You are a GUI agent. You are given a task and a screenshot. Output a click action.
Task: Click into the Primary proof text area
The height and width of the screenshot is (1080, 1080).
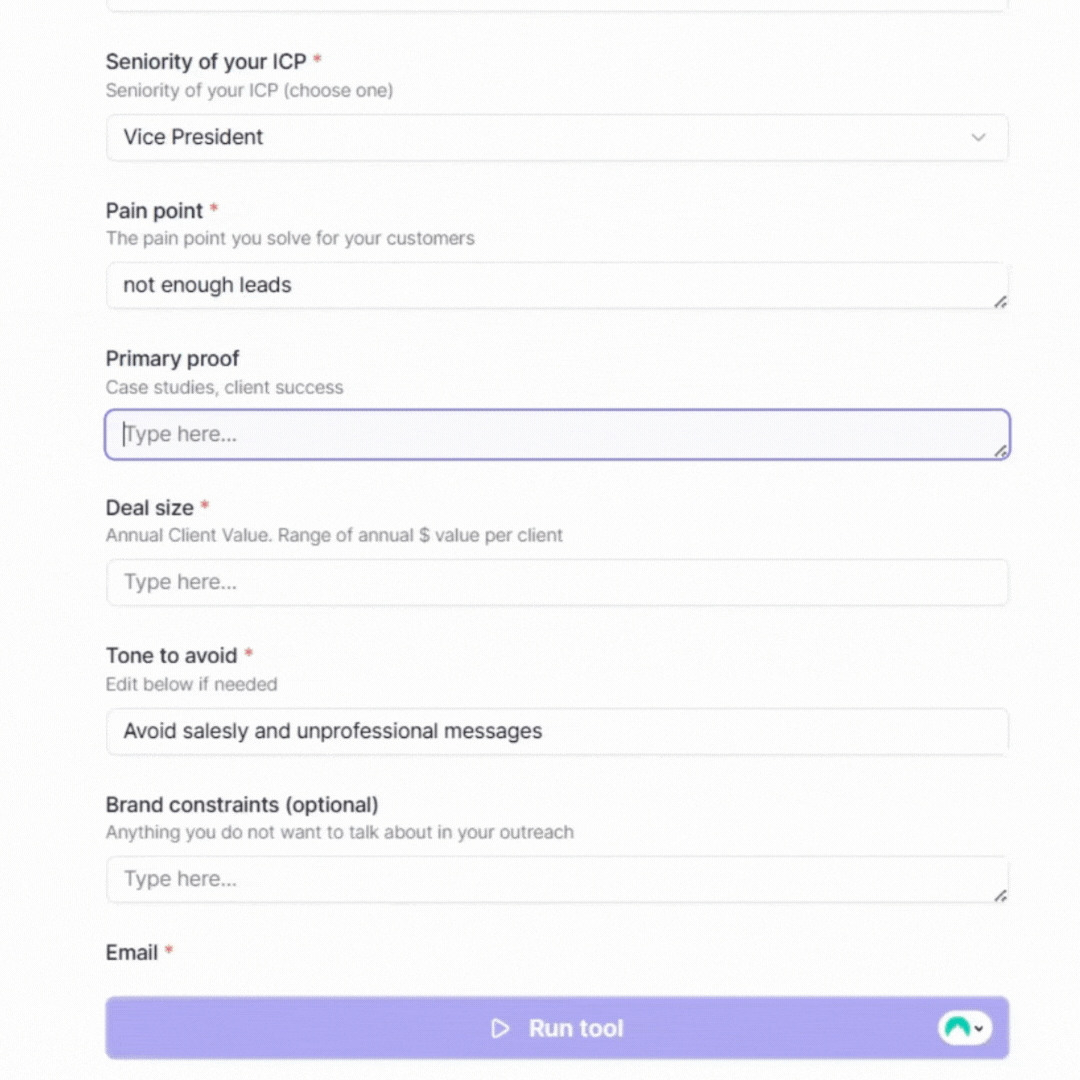(557, 435)
